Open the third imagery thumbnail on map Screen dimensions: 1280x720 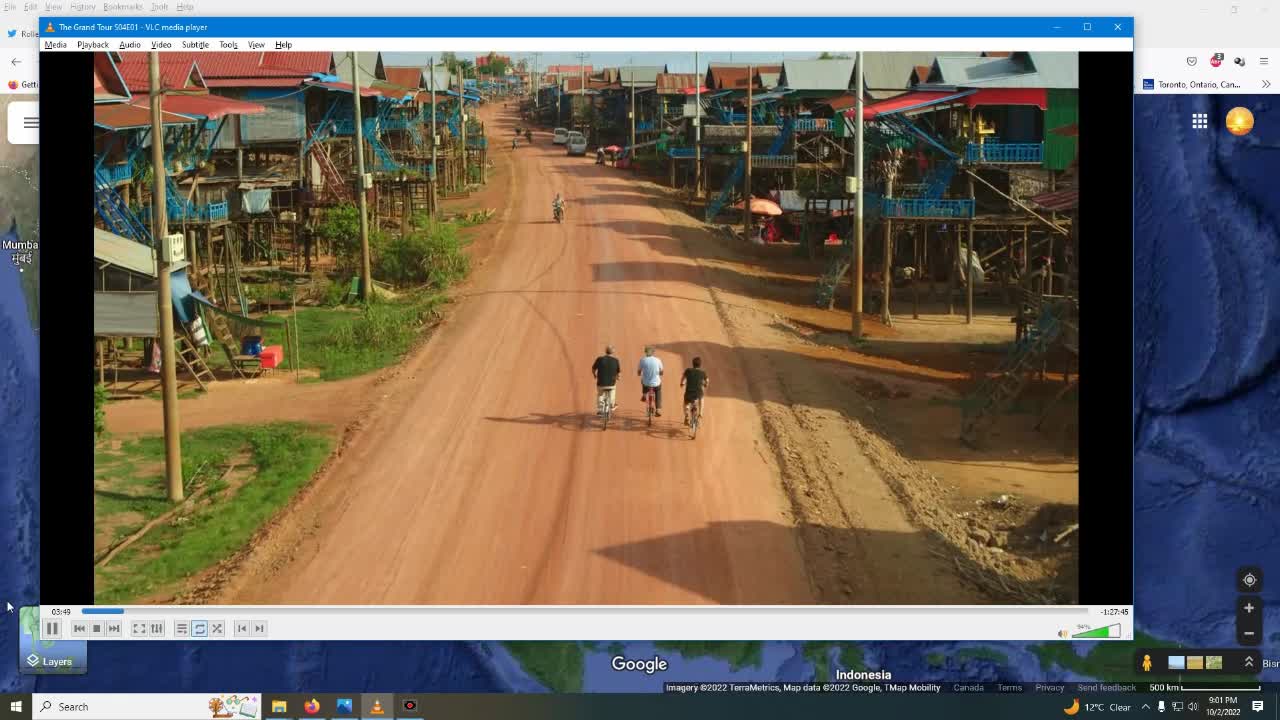1214,662
